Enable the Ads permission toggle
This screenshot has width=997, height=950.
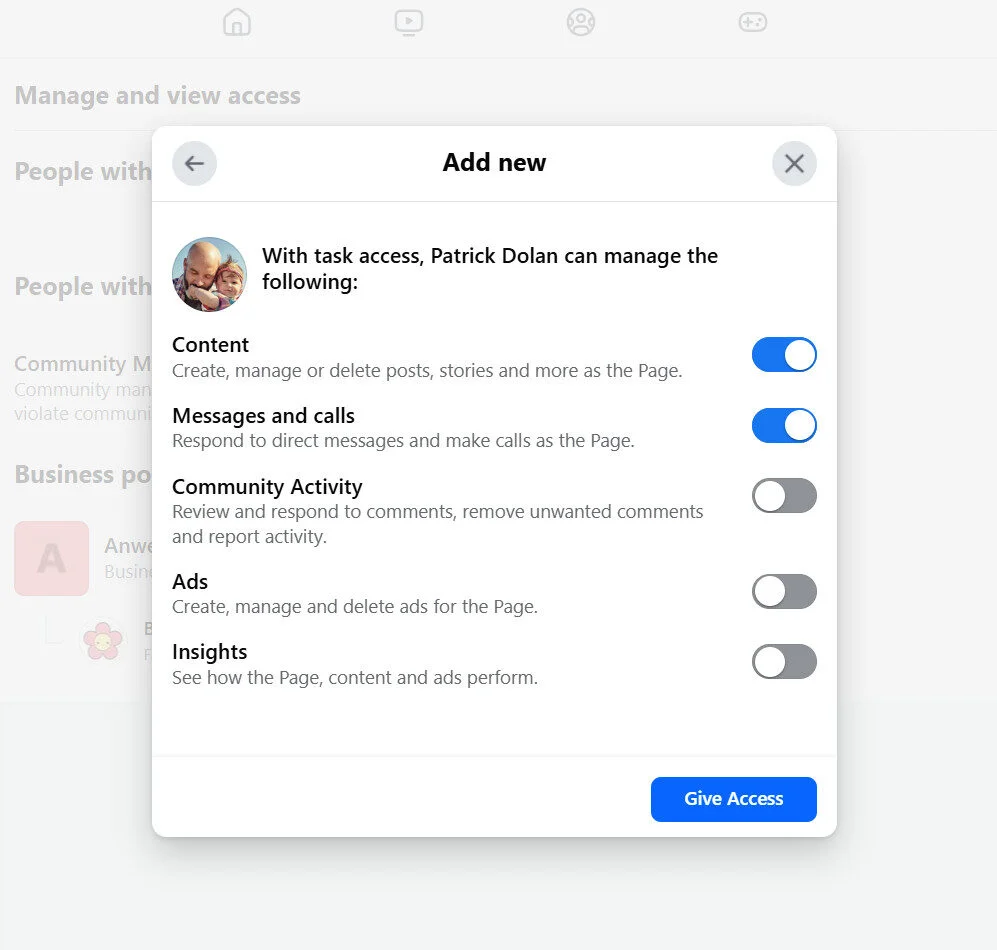784,591
